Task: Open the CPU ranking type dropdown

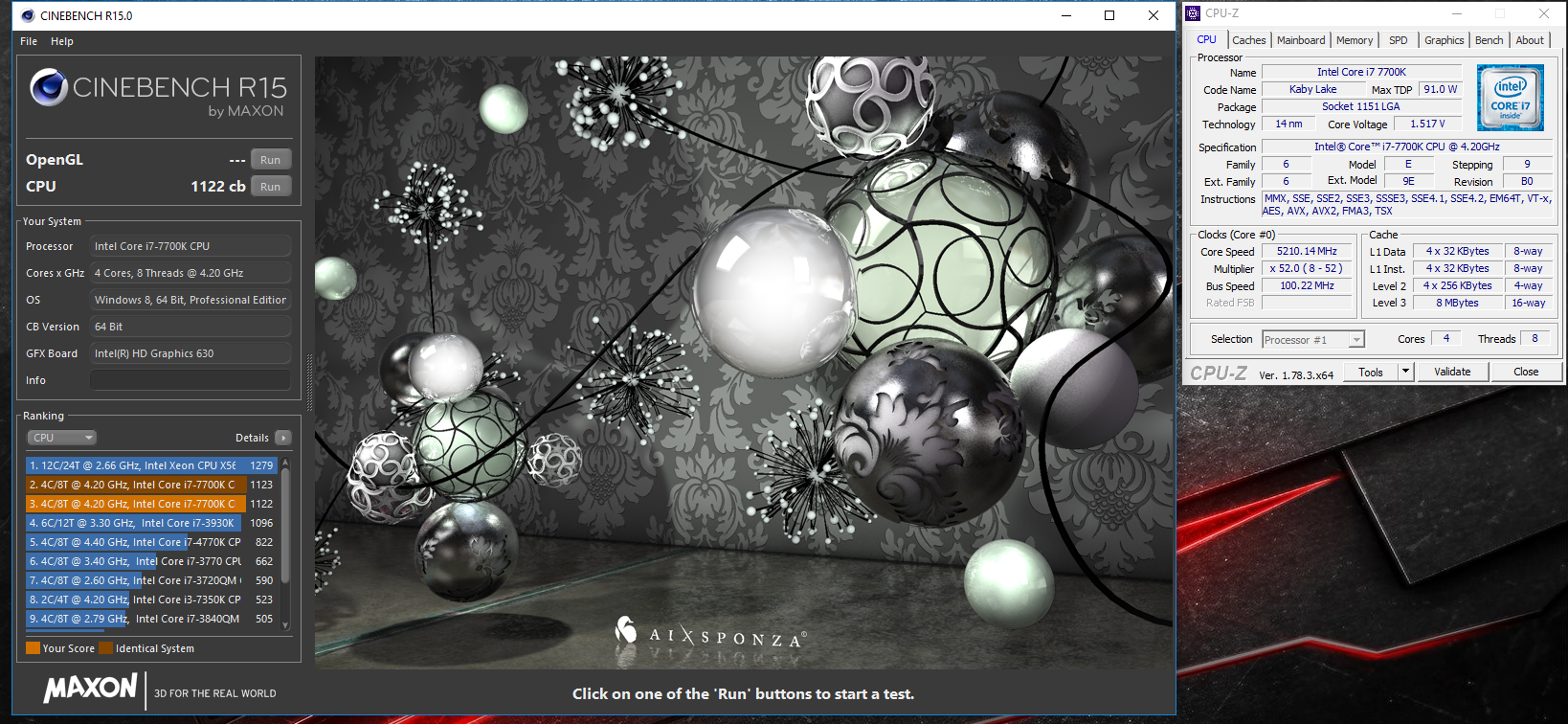Action: point(62,438)
